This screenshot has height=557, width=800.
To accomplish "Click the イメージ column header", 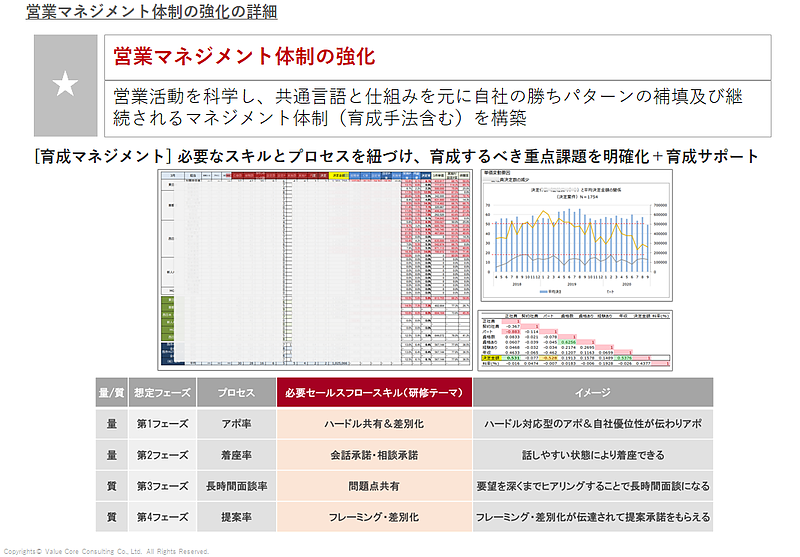I will tap(593, 392).
